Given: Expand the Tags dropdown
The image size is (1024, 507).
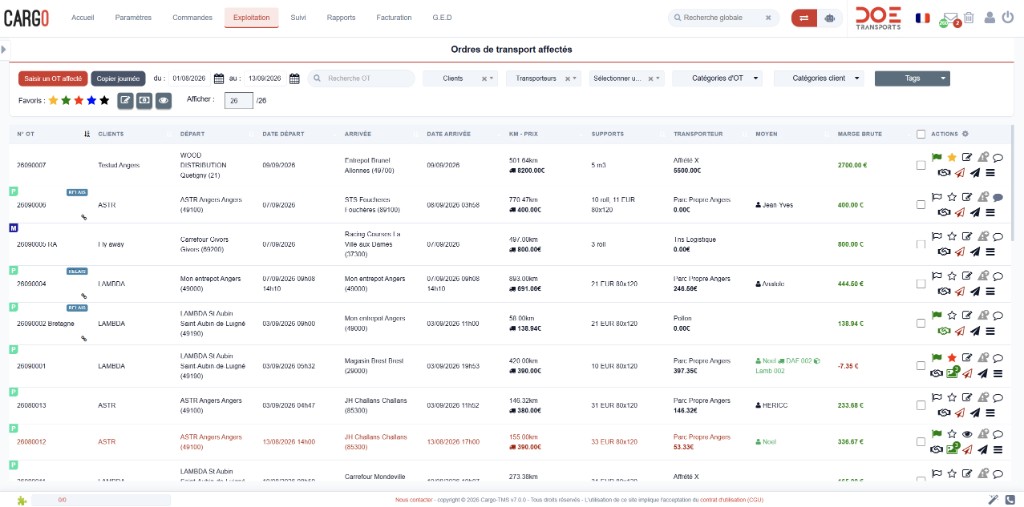Looking at the screenshot, I should point(912,78).
